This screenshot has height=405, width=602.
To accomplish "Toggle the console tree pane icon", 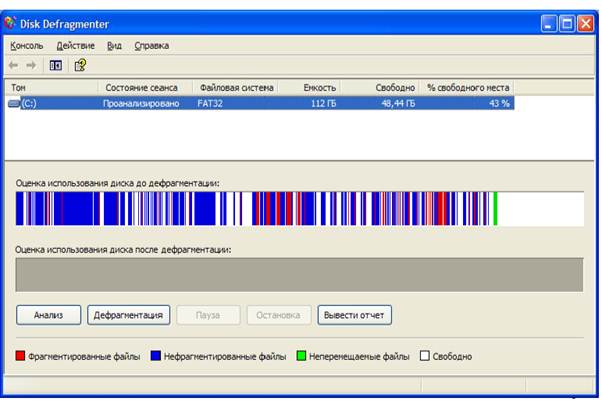I will (x=56, y=66).
